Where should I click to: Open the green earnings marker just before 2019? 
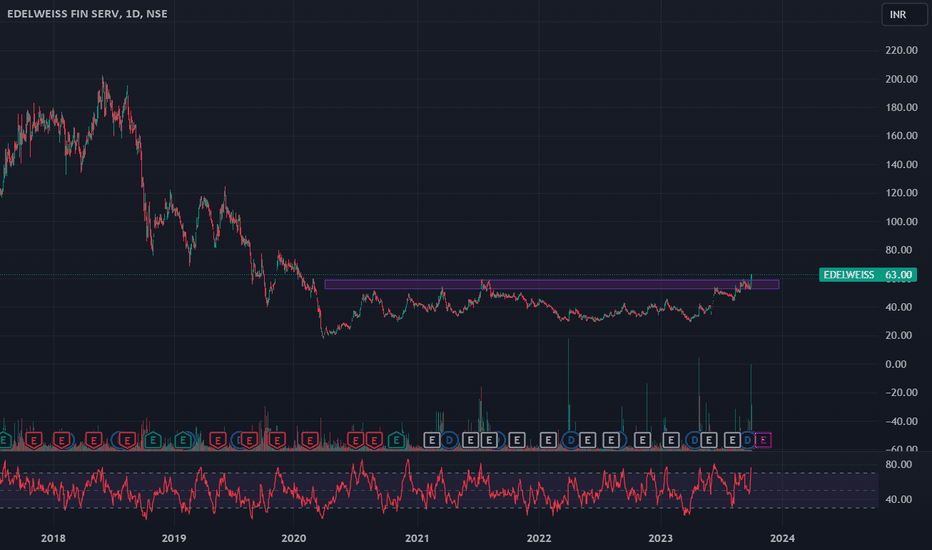(153, 441)
